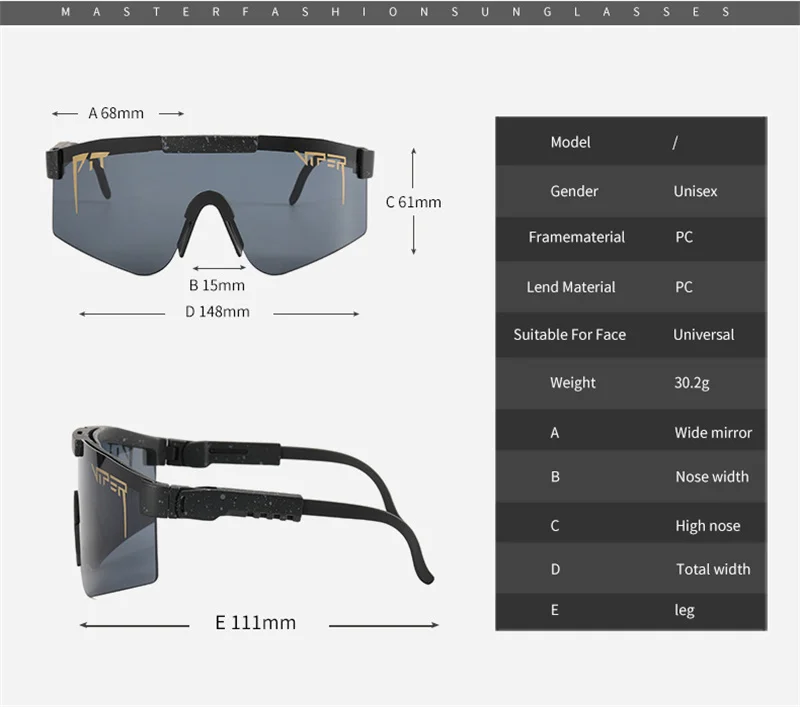Click the '30.2g' value cell
The height and width of the screenshot is (707, 800).
692,383
